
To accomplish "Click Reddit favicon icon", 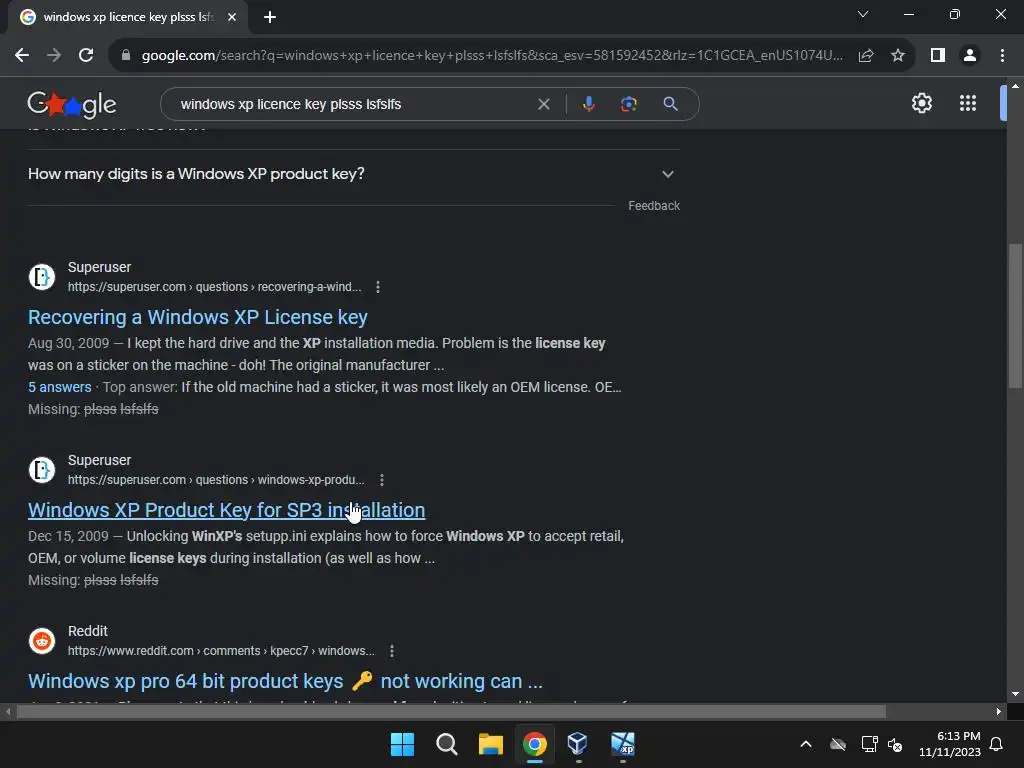I will [x=42, y=641].
